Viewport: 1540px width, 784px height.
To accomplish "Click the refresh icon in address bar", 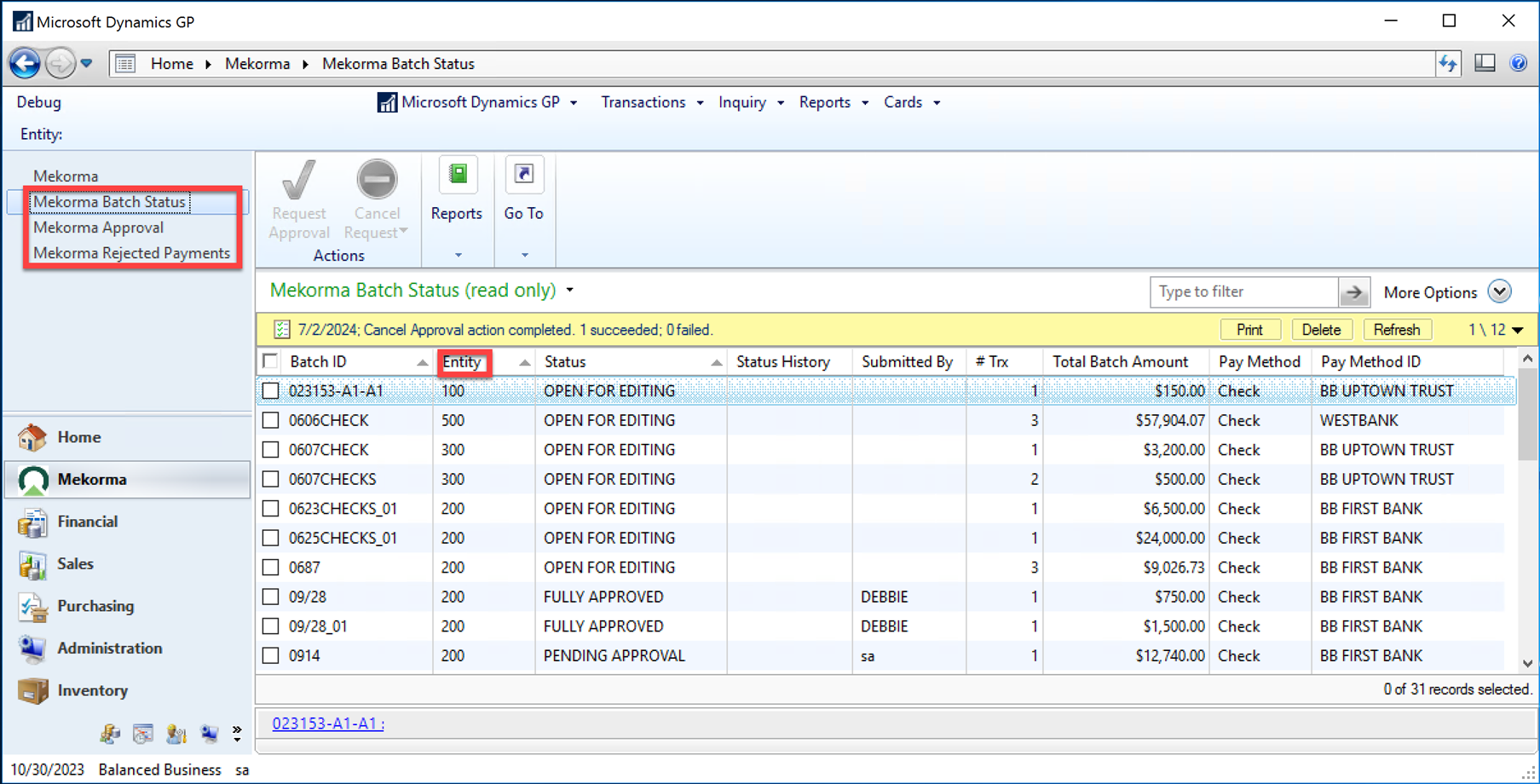I will click(1448, 64).
